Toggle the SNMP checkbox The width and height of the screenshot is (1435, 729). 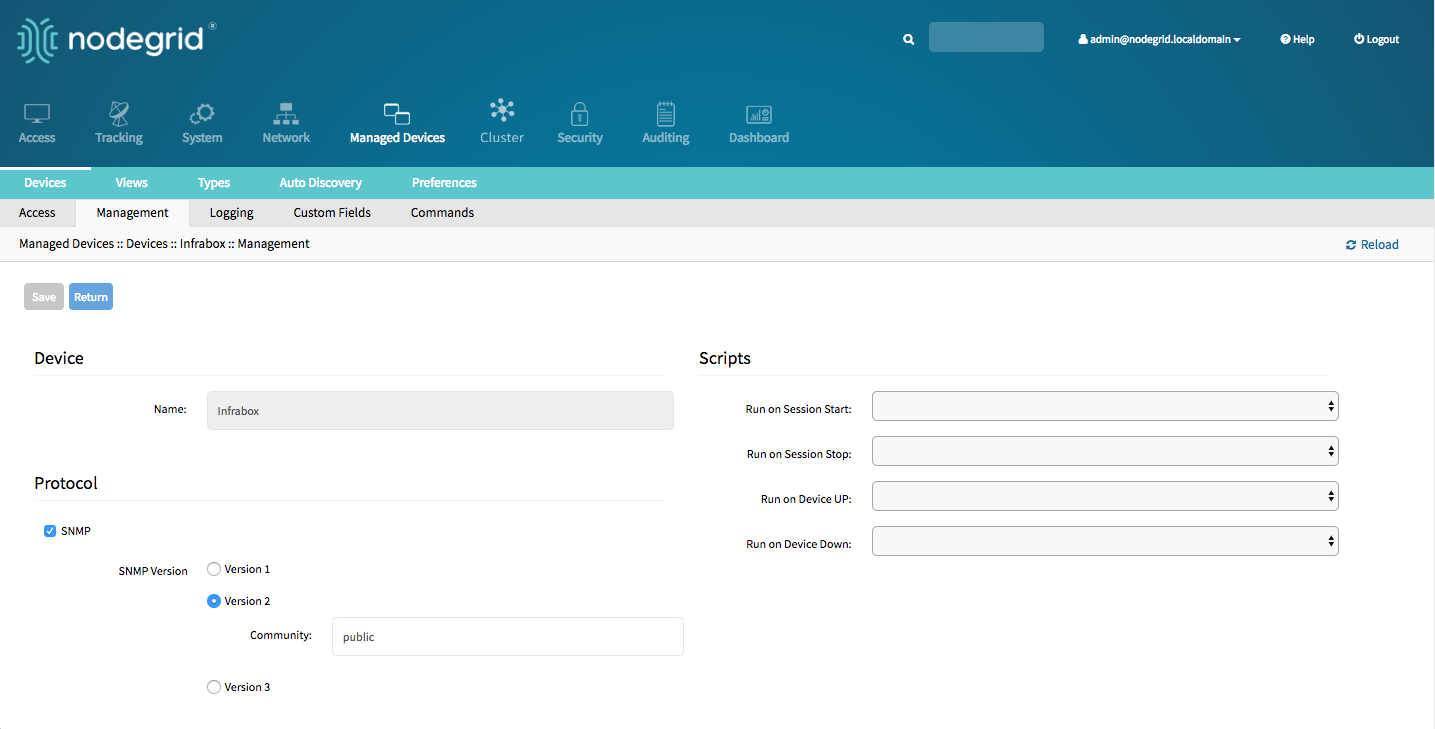coord(50,531)
